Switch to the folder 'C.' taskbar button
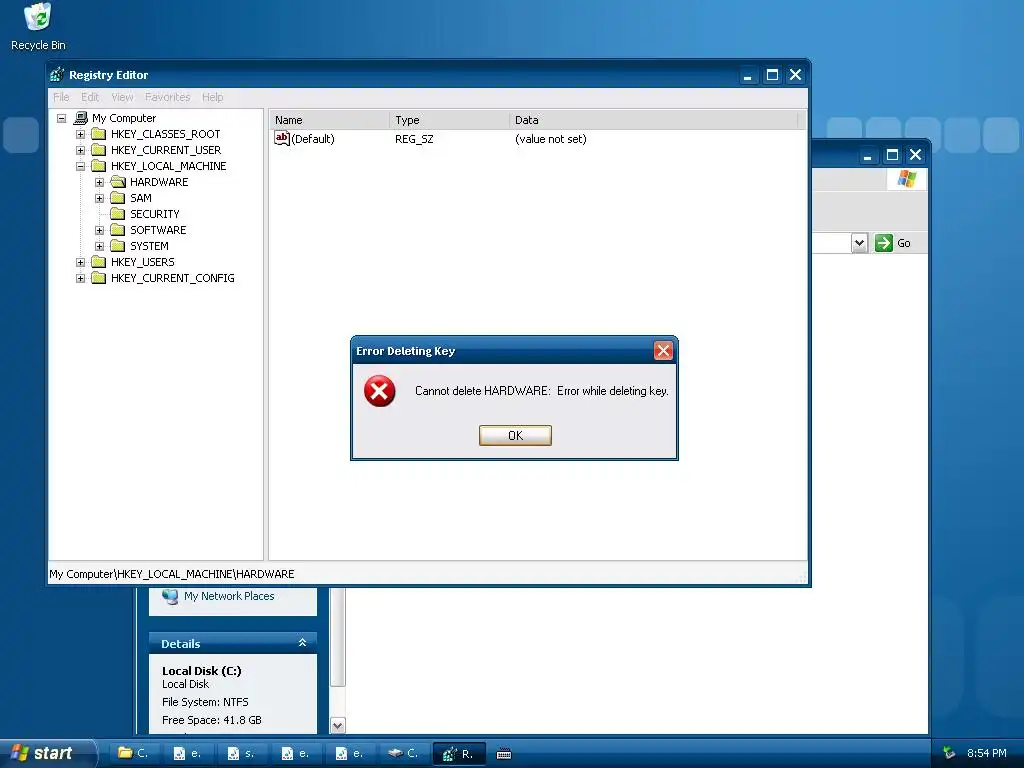Image resolution: width=1024 pixels, height=768 pixels. coord(133,754)
